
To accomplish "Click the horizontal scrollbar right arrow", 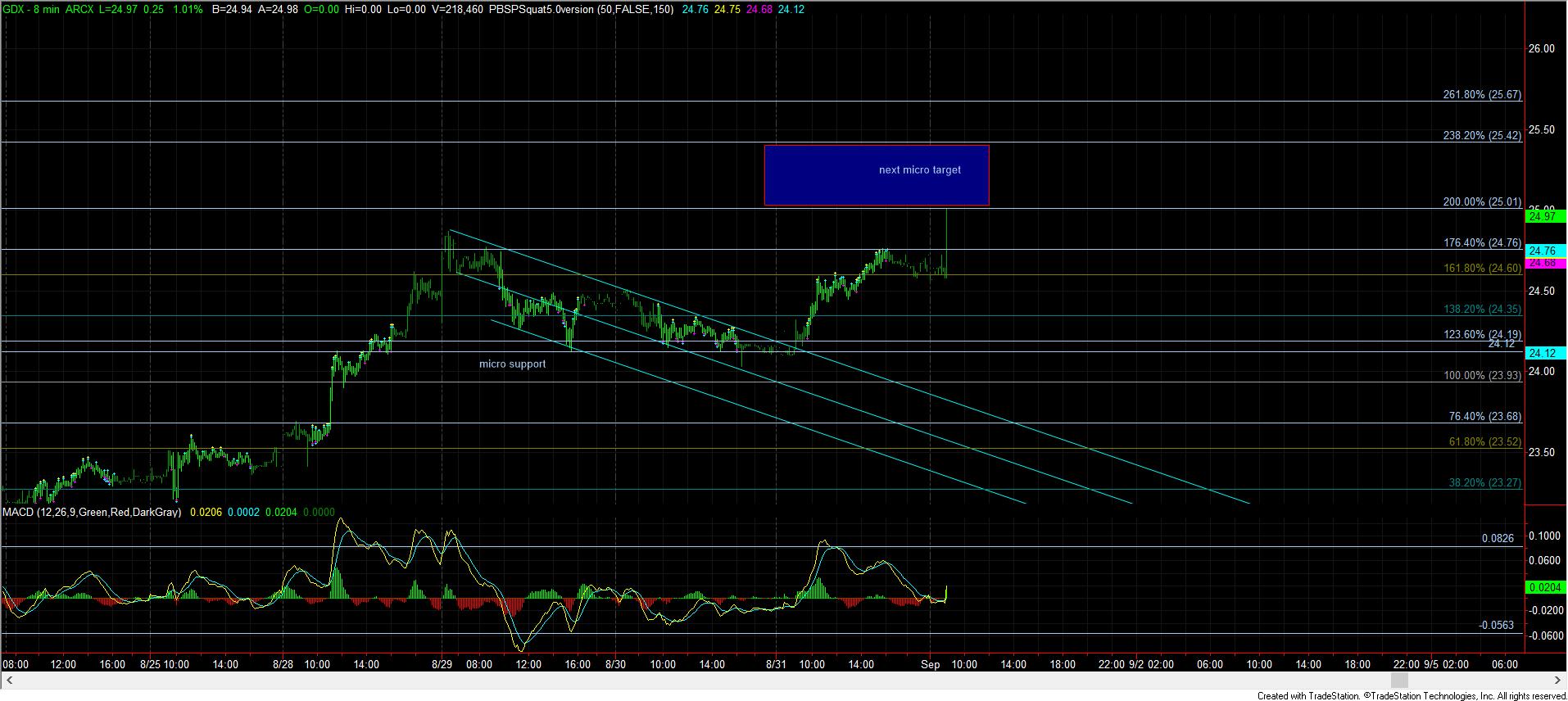I will [x=1559, y=681].
